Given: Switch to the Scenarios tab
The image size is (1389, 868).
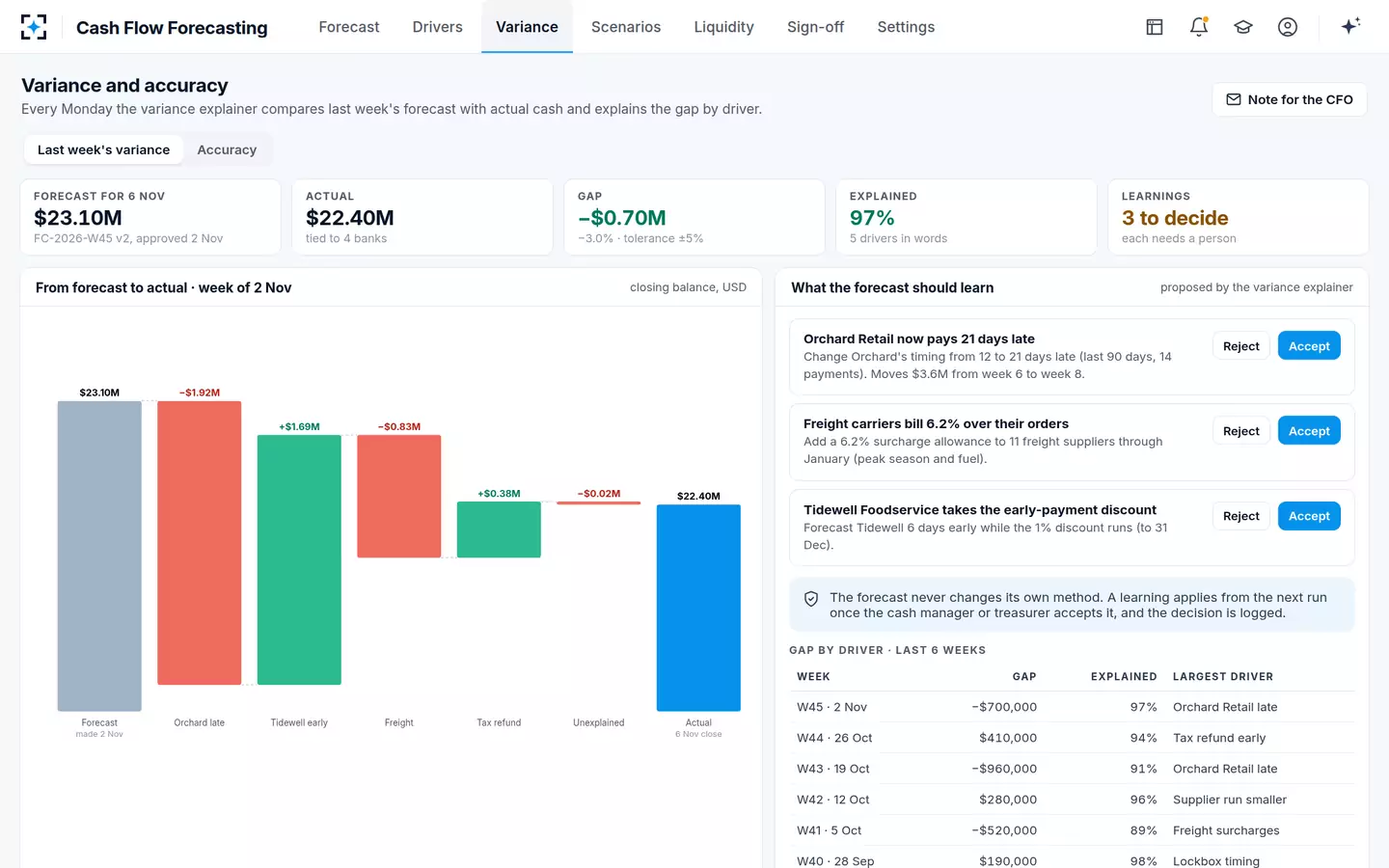Looking at the screenshot, I should click(626, 27).
